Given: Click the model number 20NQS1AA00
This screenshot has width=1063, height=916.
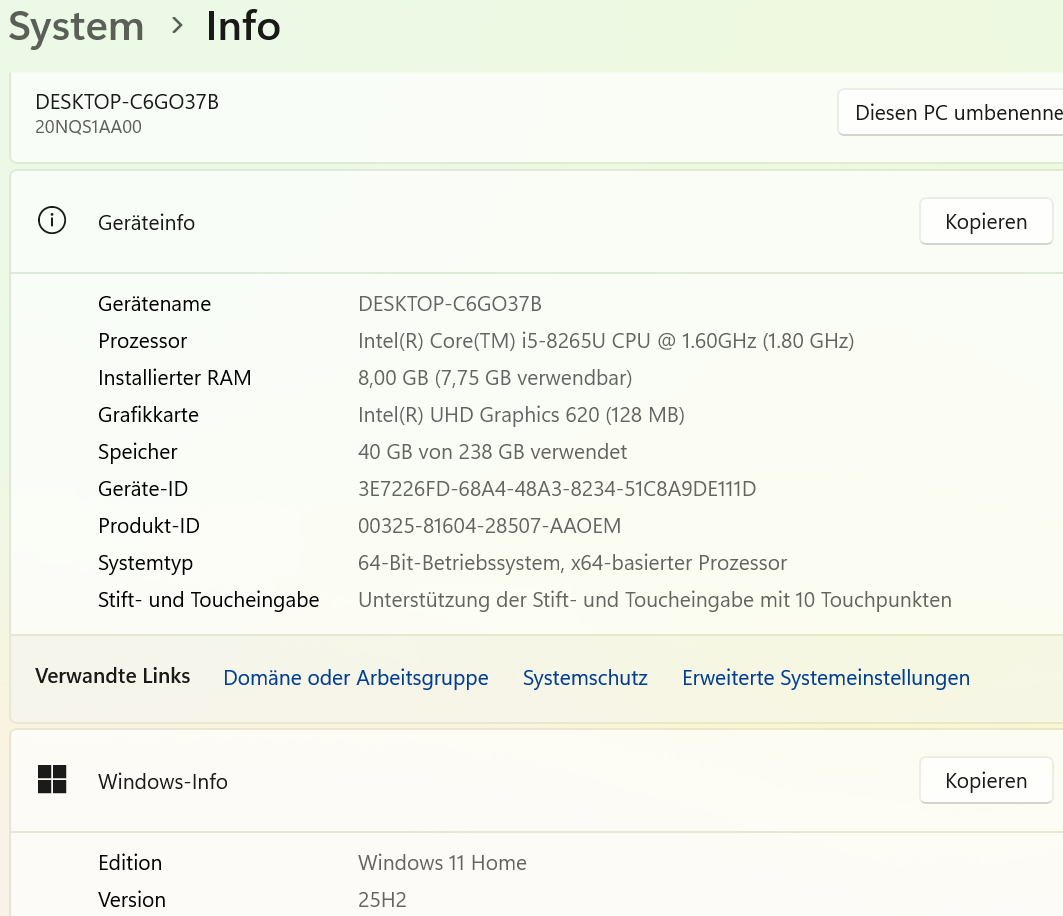Looking at the screenshot, I should coord(88,127).
